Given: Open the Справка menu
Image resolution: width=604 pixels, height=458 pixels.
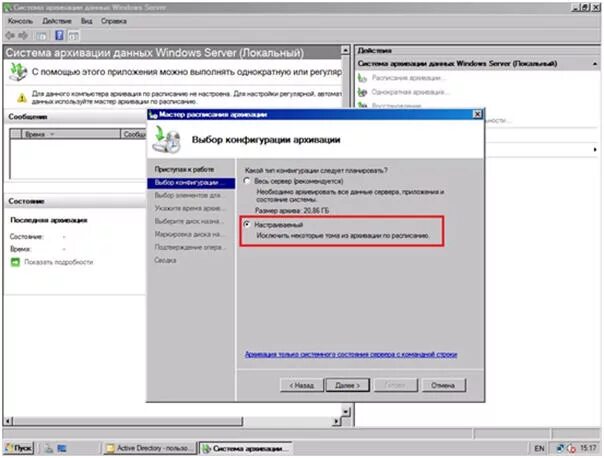Looking at the screenshot, I should coord(114,21).
